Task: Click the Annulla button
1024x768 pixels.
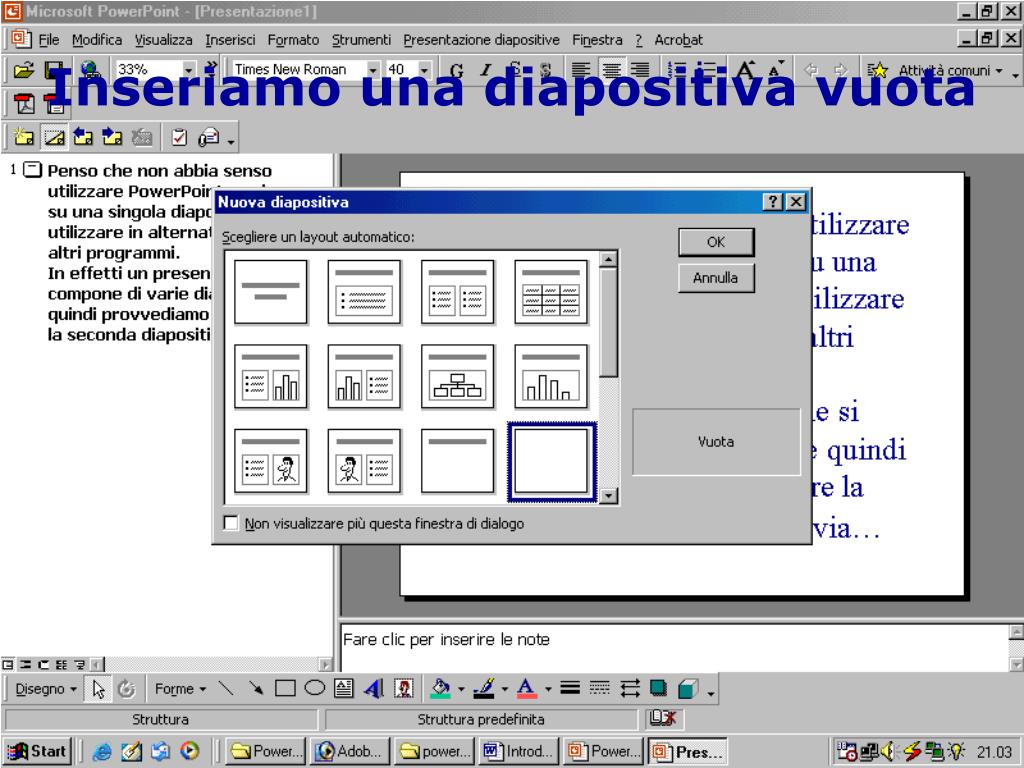Action: click(716, 278)
